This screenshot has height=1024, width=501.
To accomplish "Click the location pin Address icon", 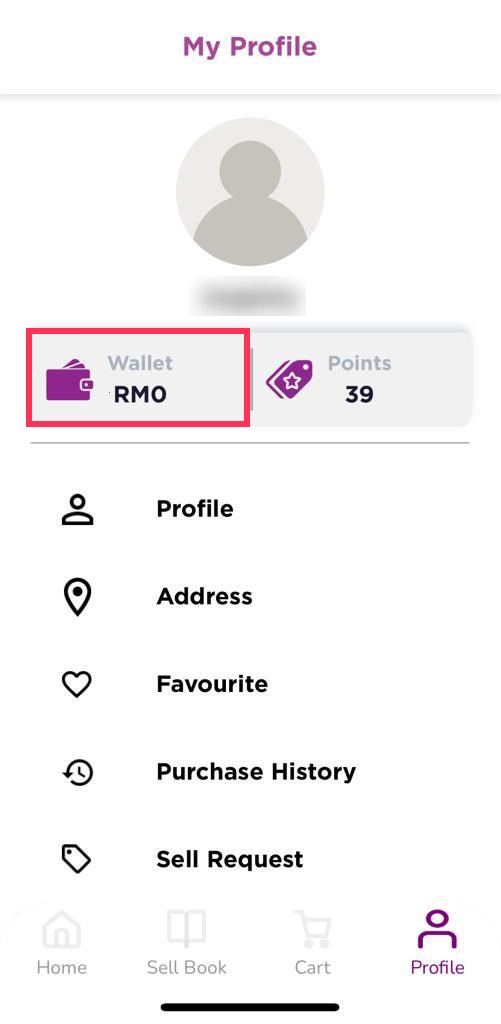I will [78, 598].
